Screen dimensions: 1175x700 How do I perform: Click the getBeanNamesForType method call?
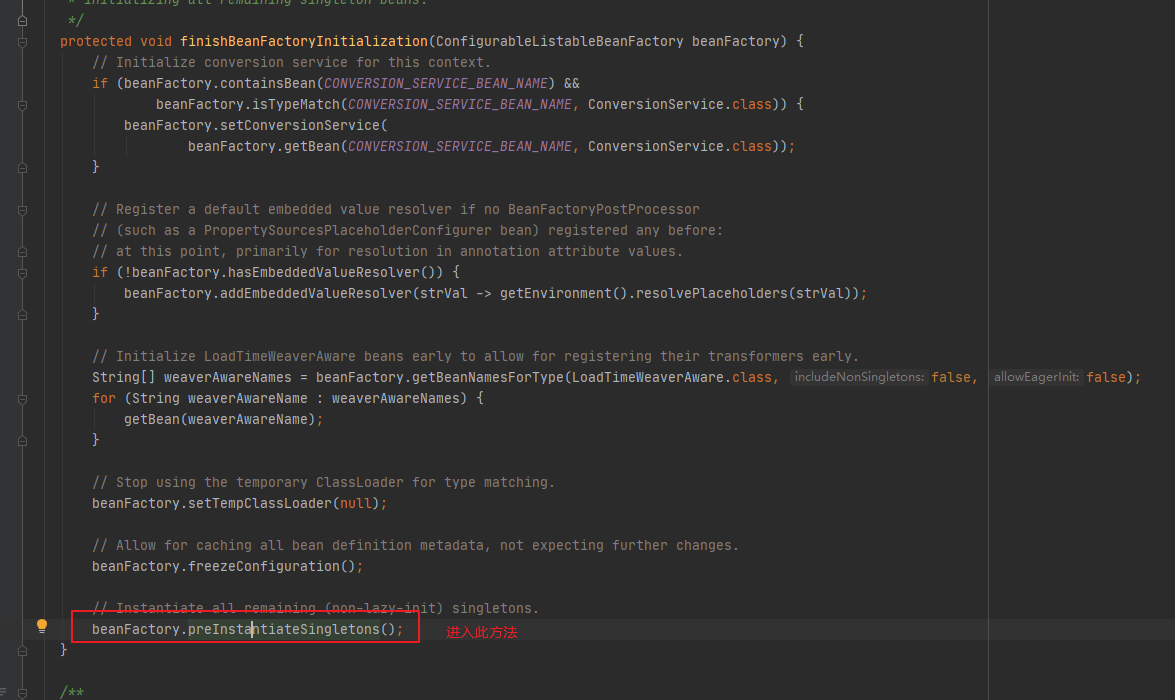(x=488, y=377)
